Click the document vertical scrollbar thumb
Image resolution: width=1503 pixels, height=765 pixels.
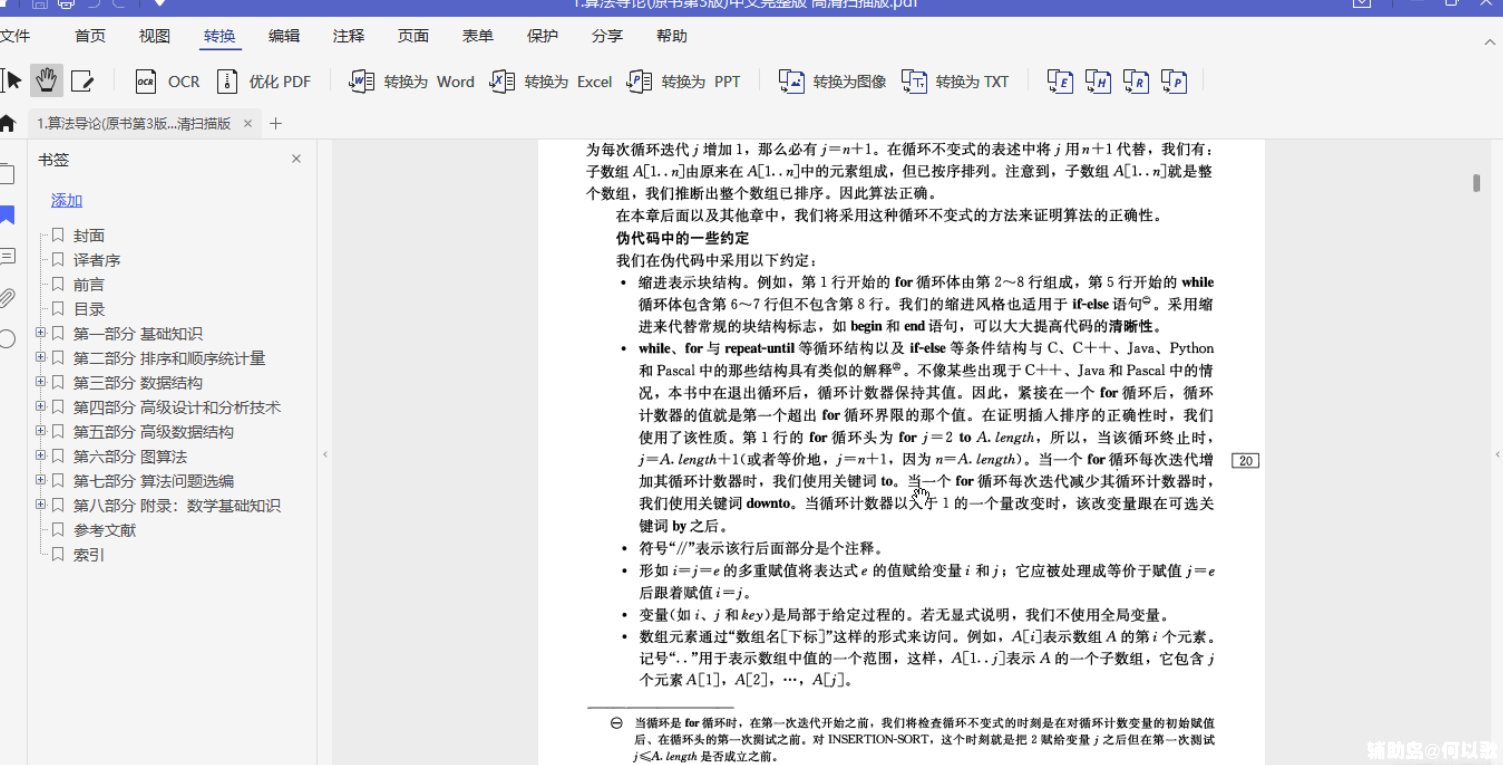click(x=1476, y=182)
